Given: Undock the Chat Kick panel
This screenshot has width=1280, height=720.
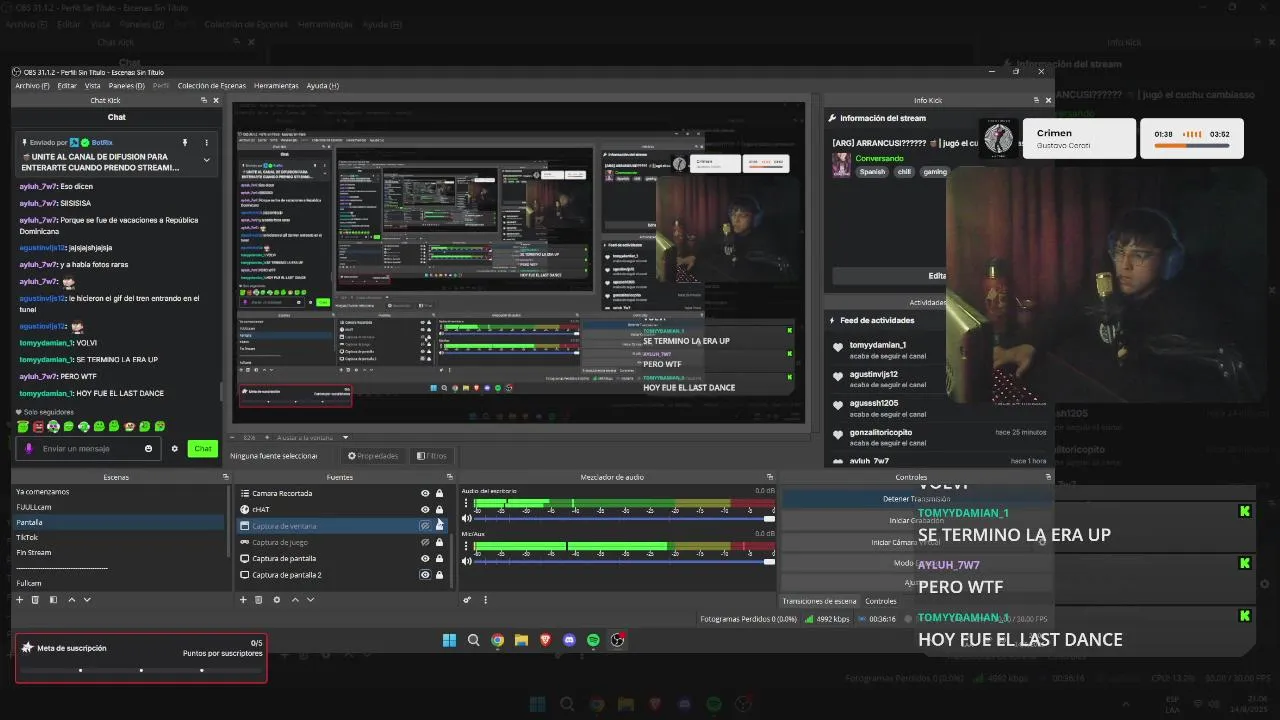Looking at the screenshot, I should [x=202, y=100].
